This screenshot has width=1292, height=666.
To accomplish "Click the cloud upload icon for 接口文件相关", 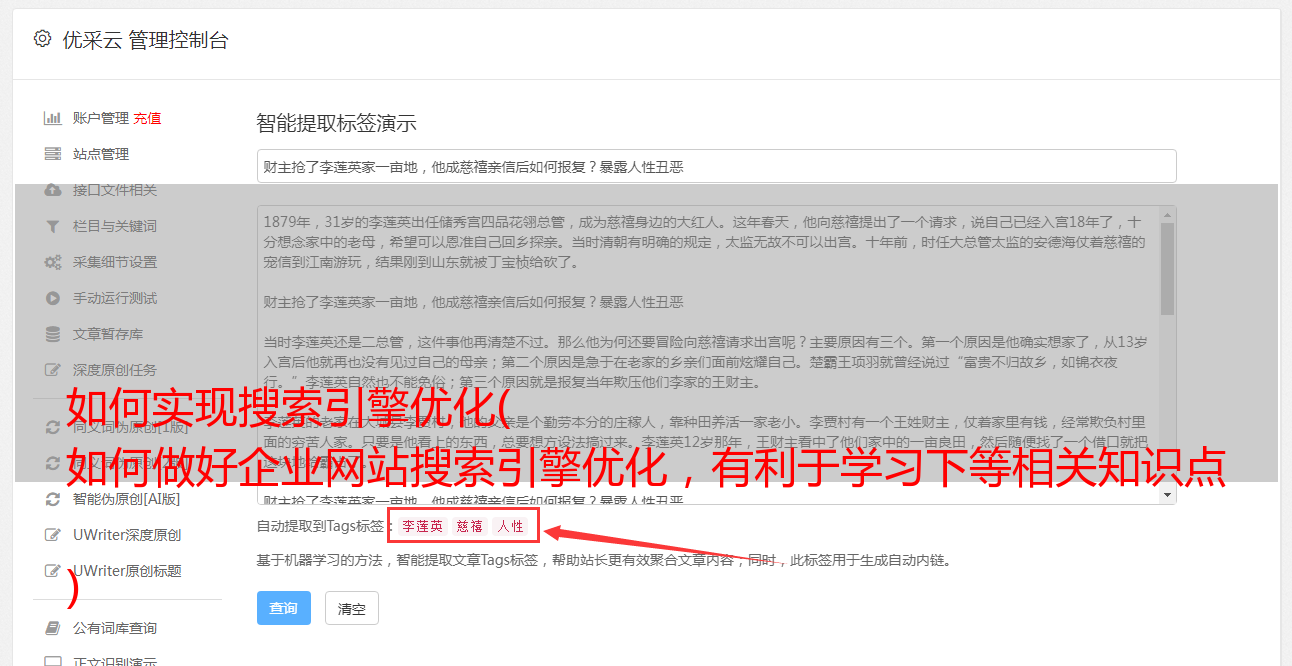I will tap(52, 190).
